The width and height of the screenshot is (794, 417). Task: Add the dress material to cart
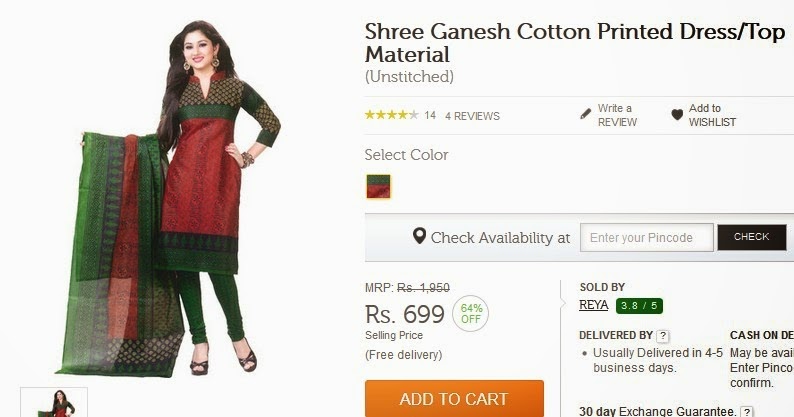[x=454, y=399]
